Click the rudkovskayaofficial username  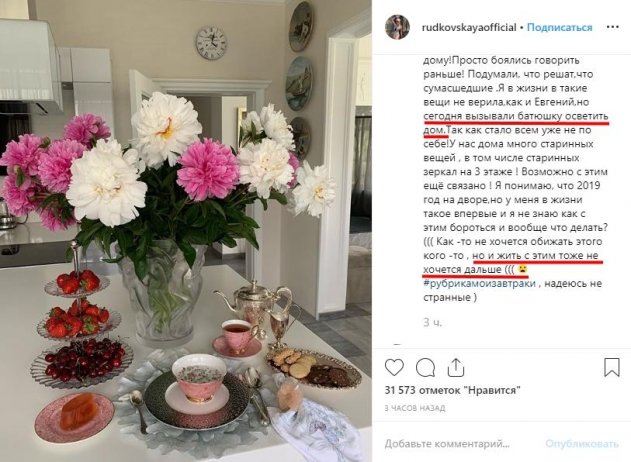[x=469, y=27]
